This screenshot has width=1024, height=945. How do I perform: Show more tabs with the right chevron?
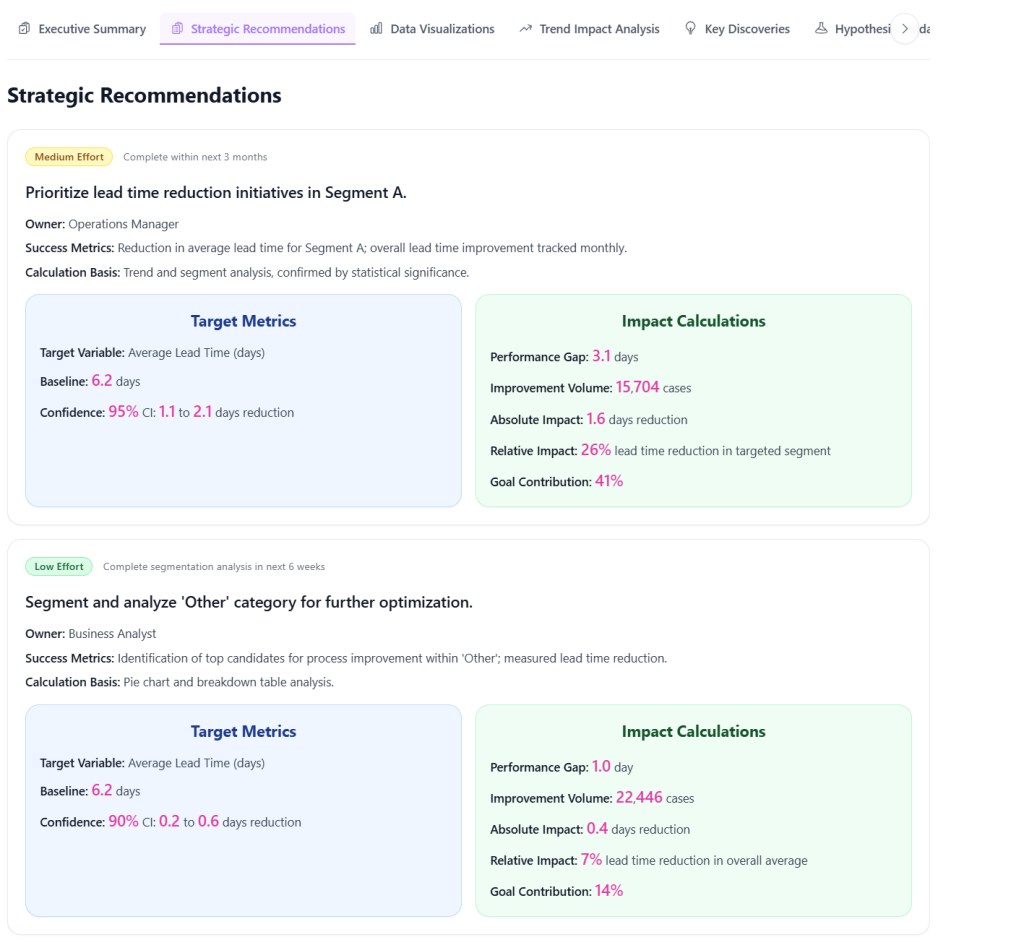(x=905, y=29)
